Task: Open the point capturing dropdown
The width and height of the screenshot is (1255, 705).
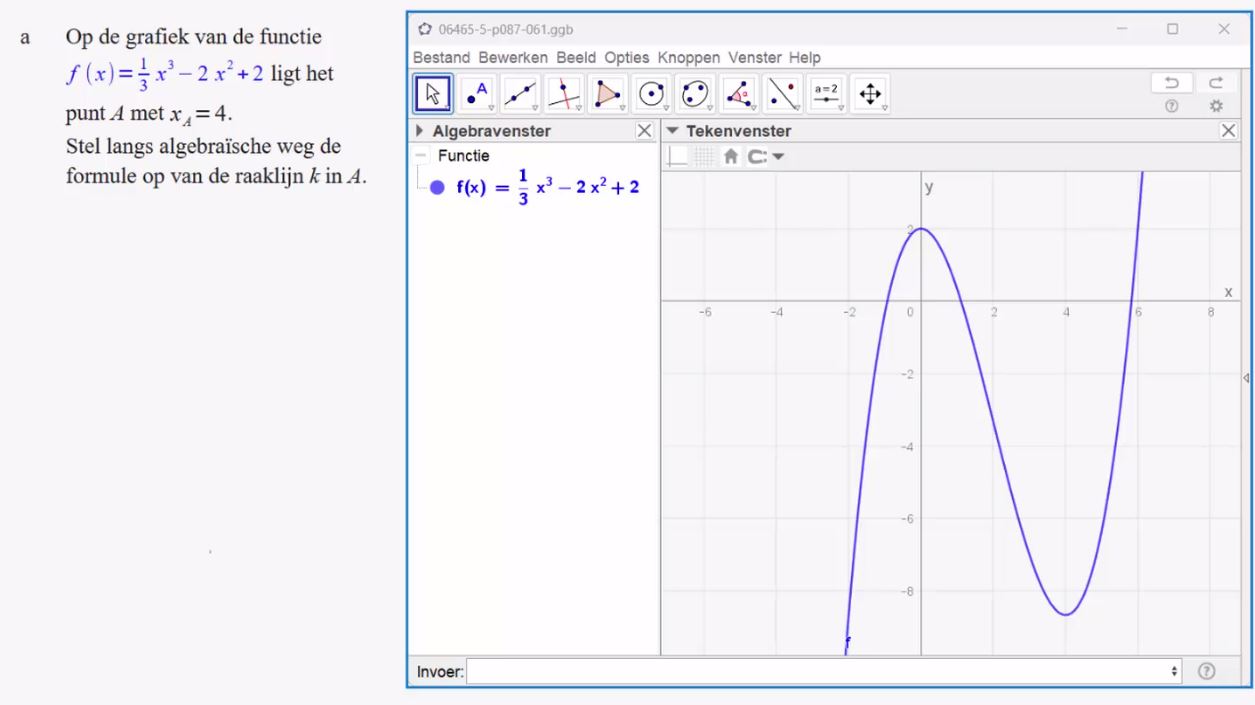Action: pyautogui.click(x=767, y=157)
